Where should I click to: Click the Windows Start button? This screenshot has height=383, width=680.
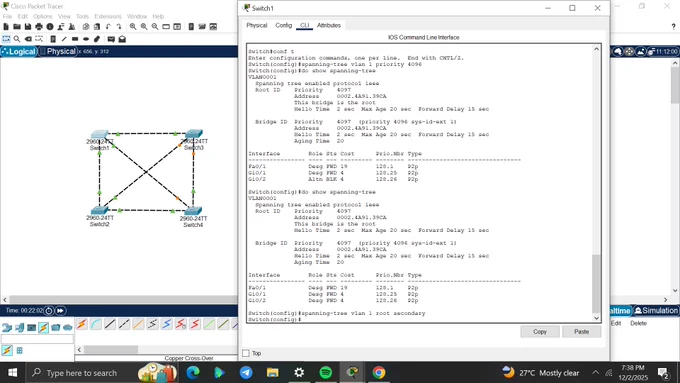pos(13,373)
